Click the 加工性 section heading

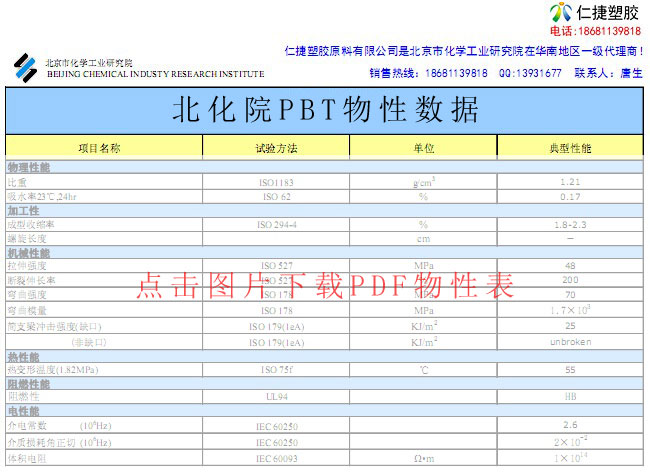[23, 211]
